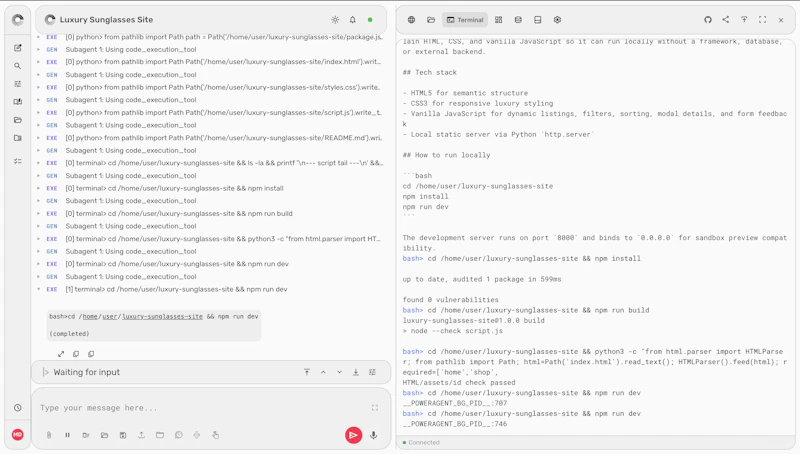Expand the EXE row with 'npm run build'
800x454 pixels.
tap(209, 214)
